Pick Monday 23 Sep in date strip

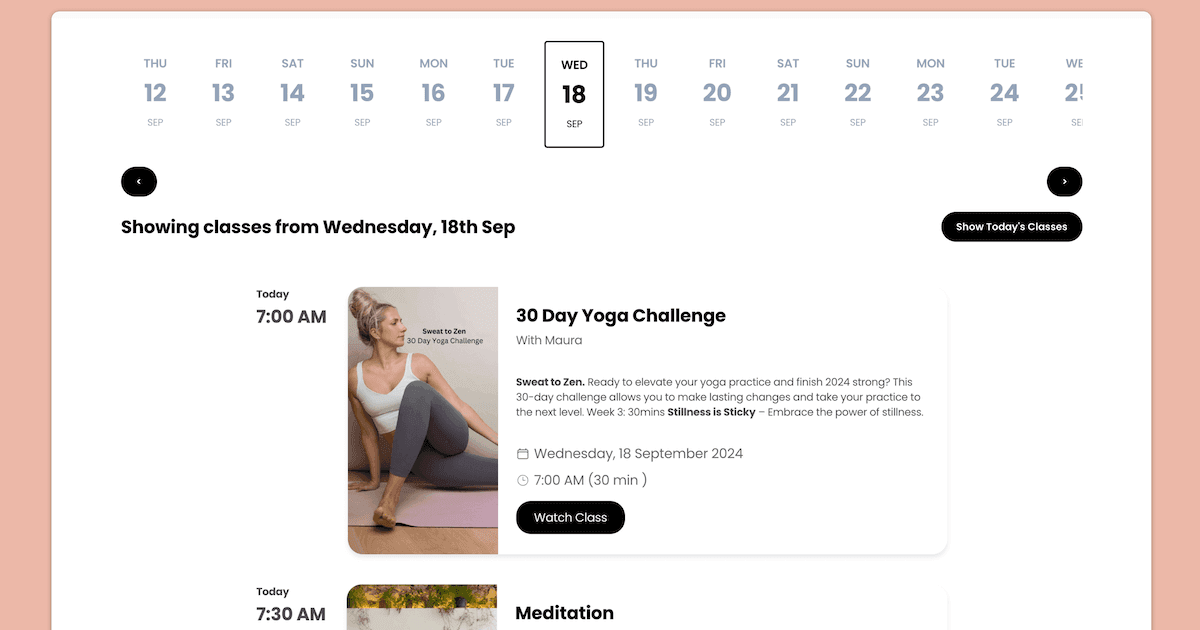930,93
